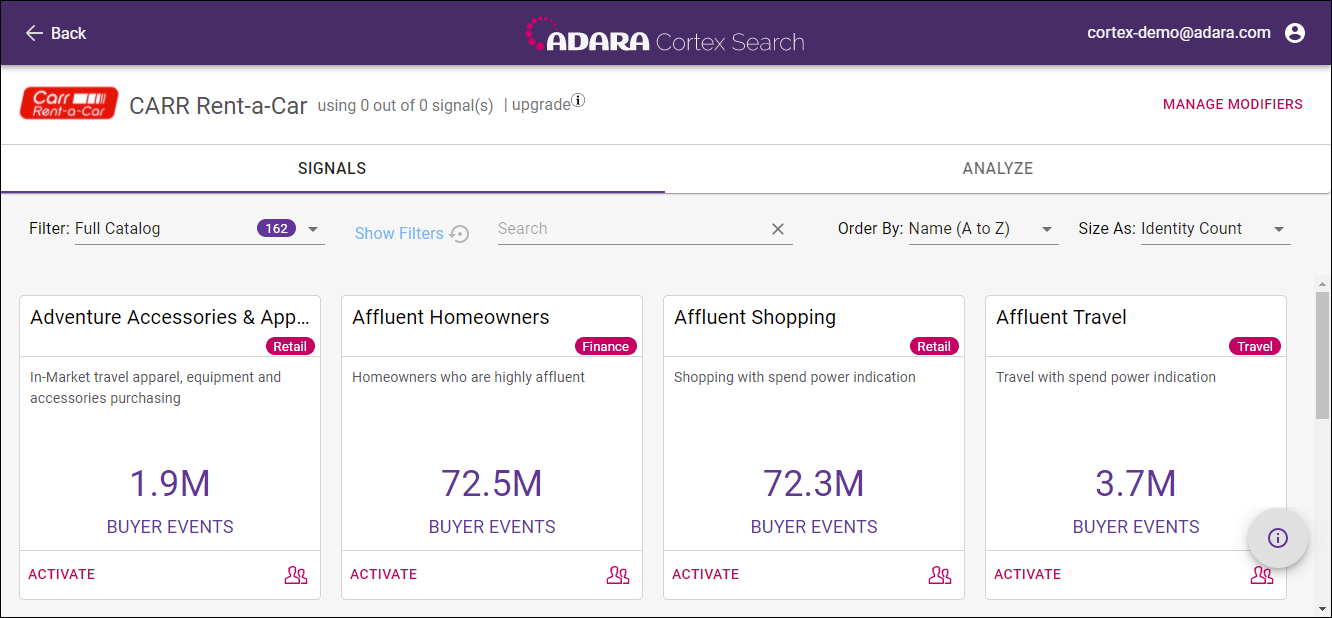The image size is (1332, 618).
Task: Click the floating info button
Action: (1278, 538)
